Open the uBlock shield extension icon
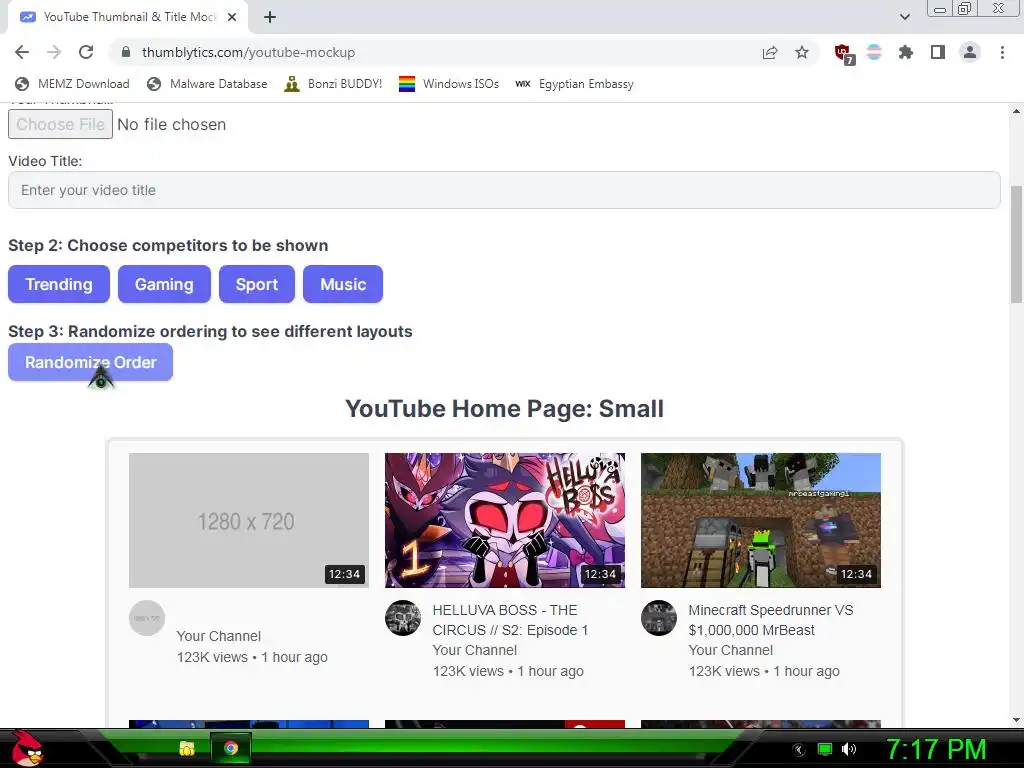The width and height of the screenshot is (1024, 768). tap(844, 54)
